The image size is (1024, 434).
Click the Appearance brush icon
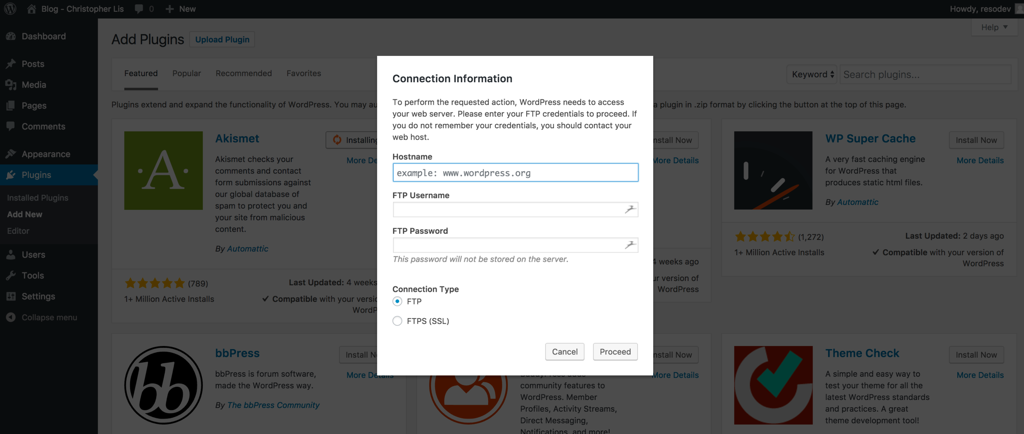(10, 154)
